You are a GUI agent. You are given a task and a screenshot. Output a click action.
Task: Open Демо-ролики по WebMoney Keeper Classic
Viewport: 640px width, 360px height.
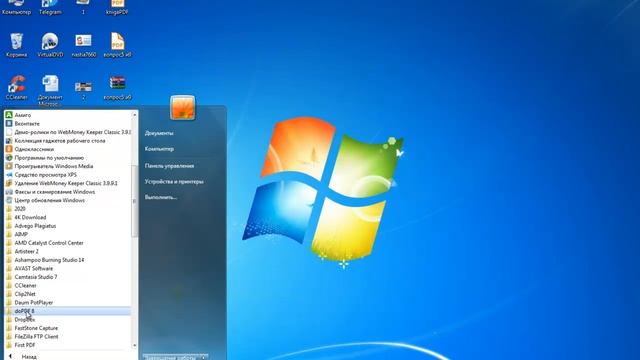(68, 132)
